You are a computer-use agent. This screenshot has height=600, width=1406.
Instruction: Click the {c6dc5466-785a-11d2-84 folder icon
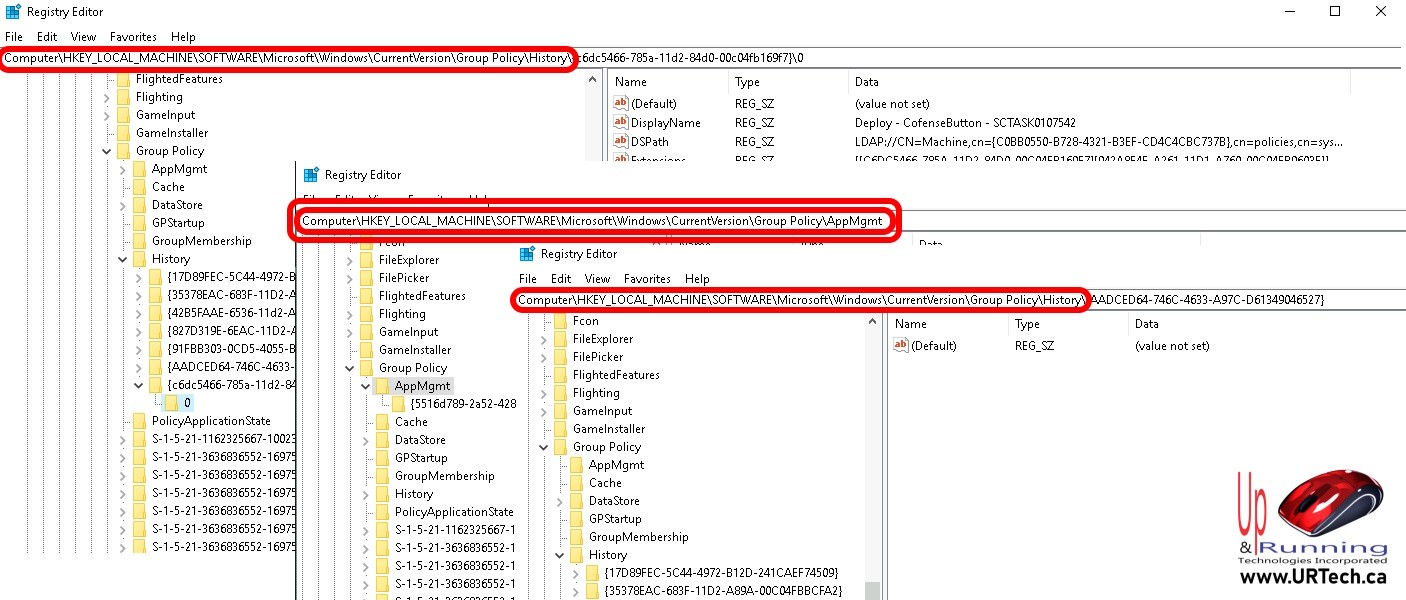[x=156, y=385]
